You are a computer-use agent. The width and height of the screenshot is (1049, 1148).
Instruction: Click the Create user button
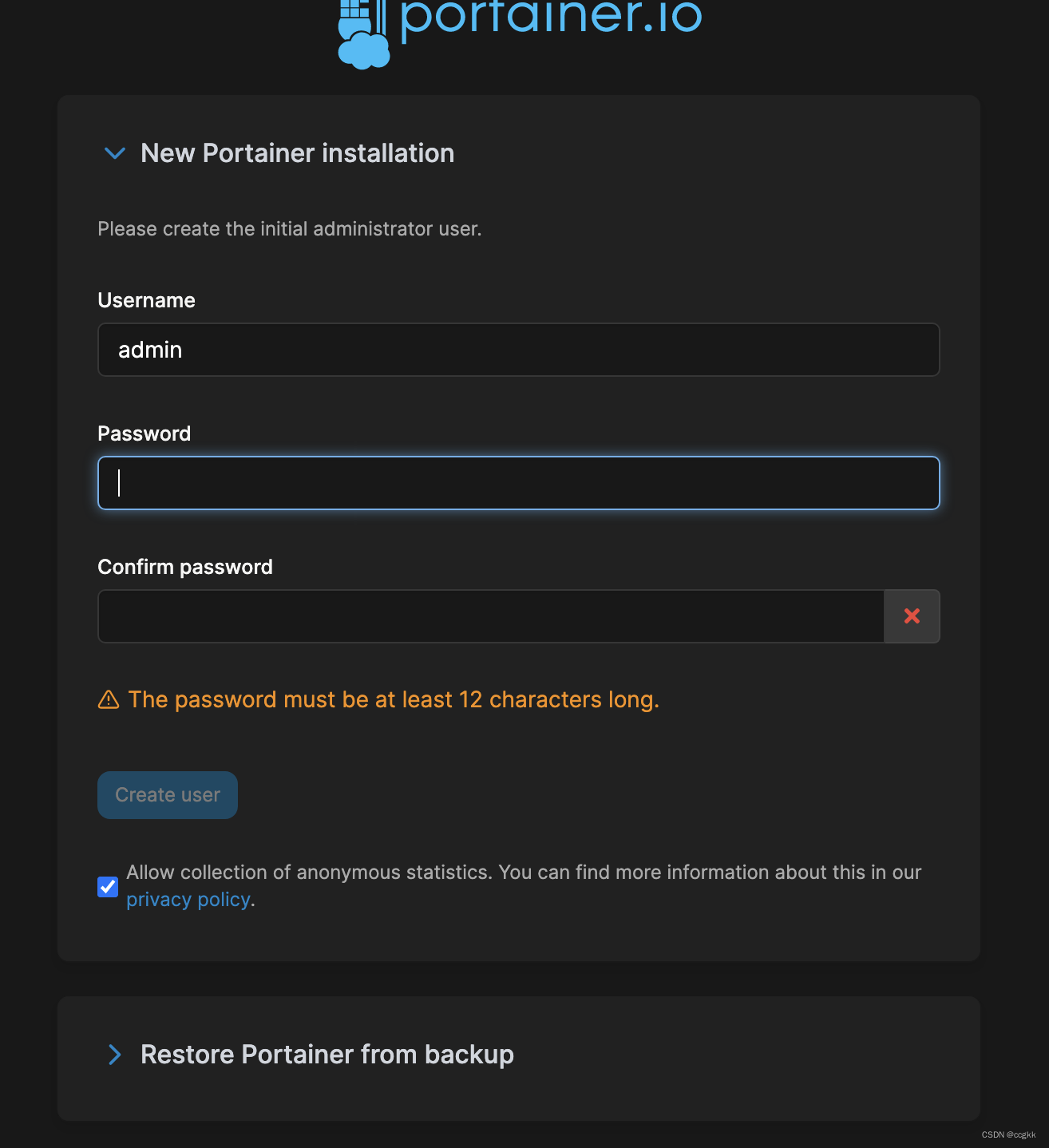tap(168, 795)
